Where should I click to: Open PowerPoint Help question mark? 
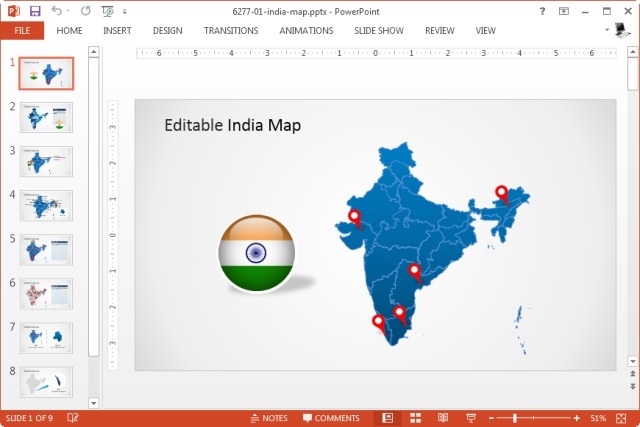pos(542,11)
